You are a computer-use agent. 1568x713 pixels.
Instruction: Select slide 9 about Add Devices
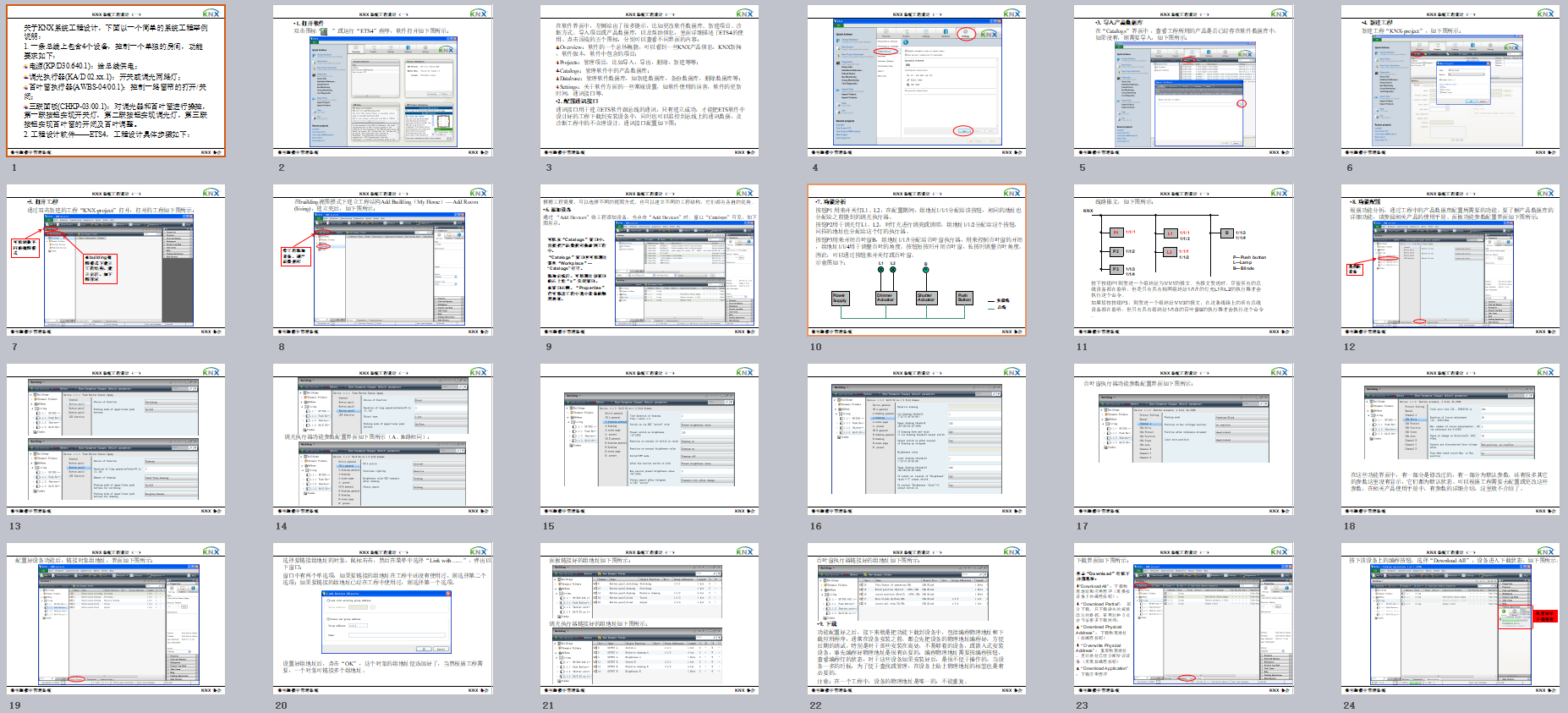pyautogui.click(x=650, y=261)
